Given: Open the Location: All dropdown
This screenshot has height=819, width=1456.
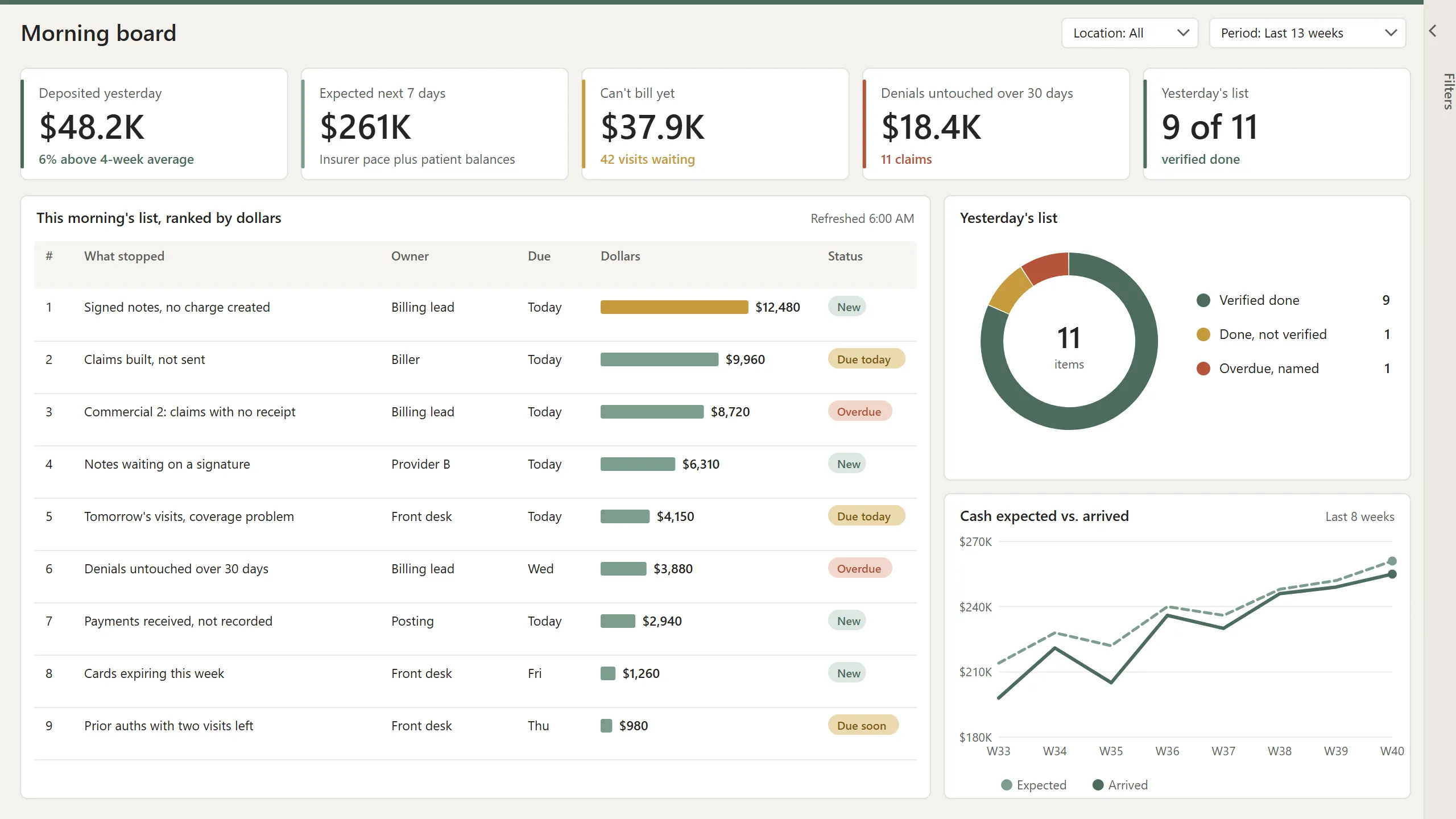Looking at the screenshot, I should tap(1130, 33).
